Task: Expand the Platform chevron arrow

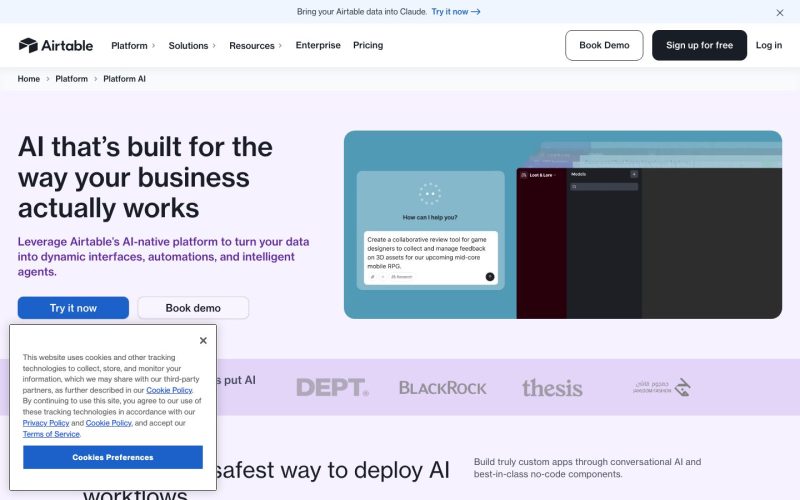Action: click(154, 45)
